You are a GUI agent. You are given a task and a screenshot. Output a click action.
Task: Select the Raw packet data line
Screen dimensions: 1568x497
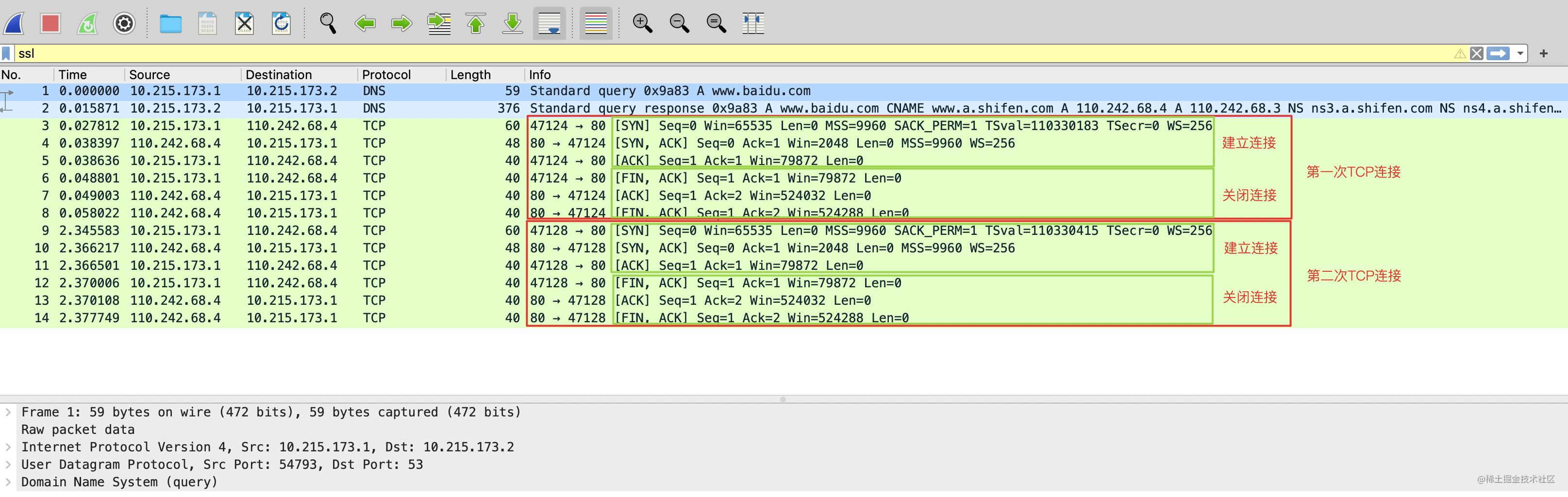coord(78,430)
